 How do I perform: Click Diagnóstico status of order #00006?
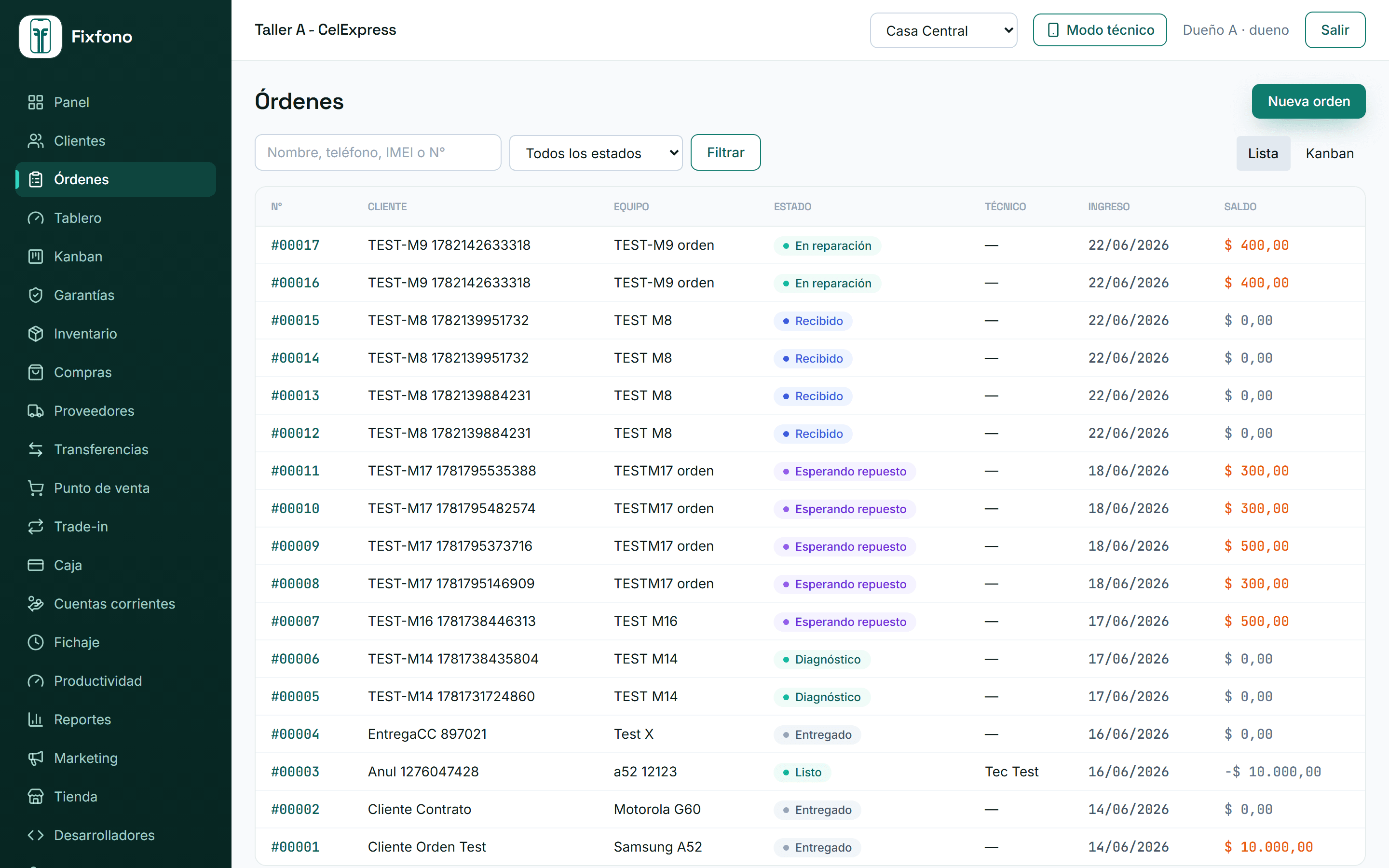coord(822,660)
